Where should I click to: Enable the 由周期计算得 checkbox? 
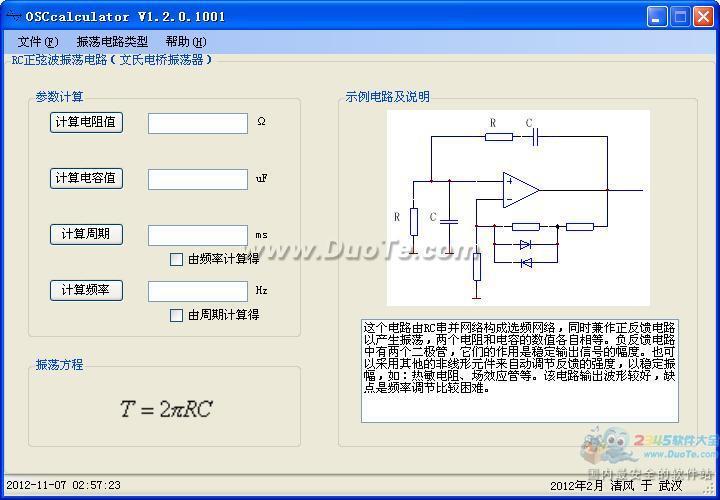point(176,315)
